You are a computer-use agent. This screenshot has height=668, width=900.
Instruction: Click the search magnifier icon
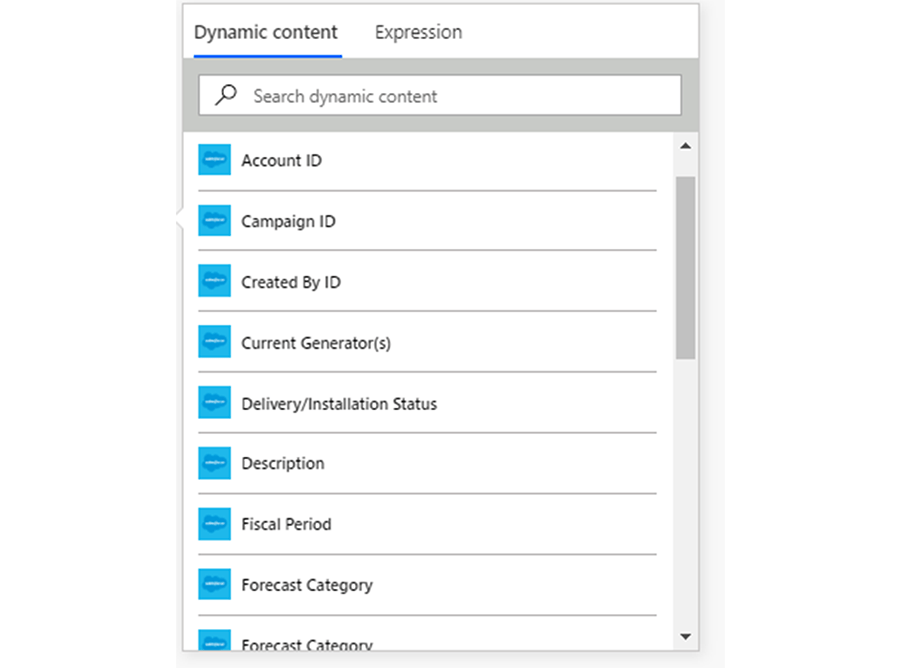coord(226,95)
